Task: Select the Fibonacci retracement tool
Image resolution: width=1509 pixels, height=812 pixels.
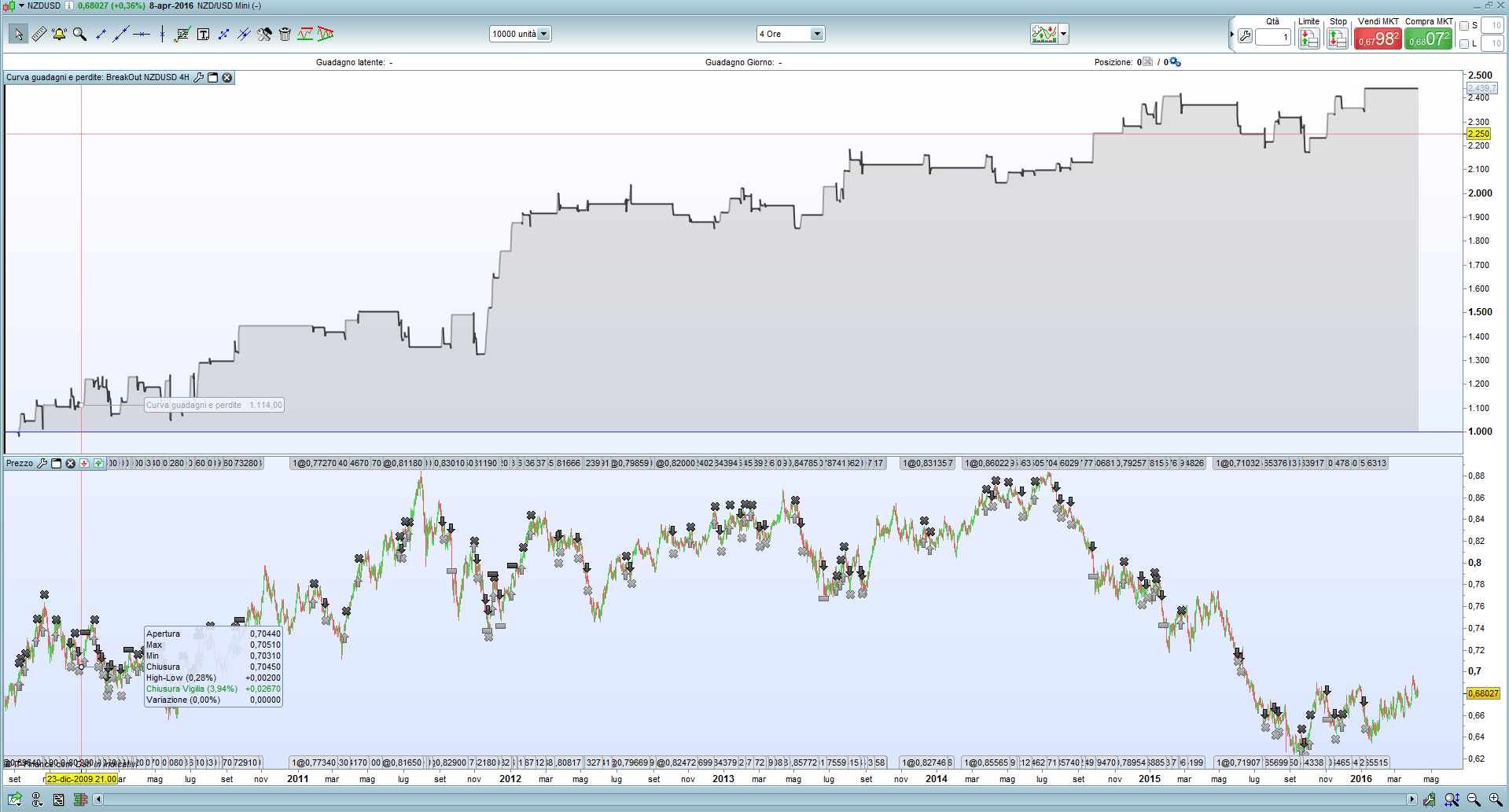Action: click(x=182, y=34)
